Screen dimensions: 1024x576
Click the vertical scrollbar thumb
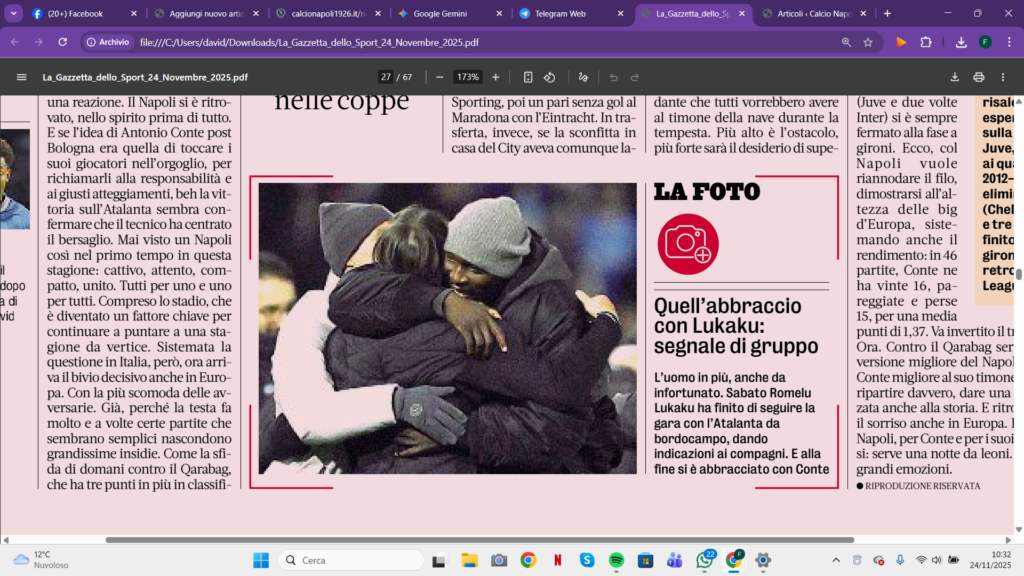pyautogui.click(x=1019, y=274)
